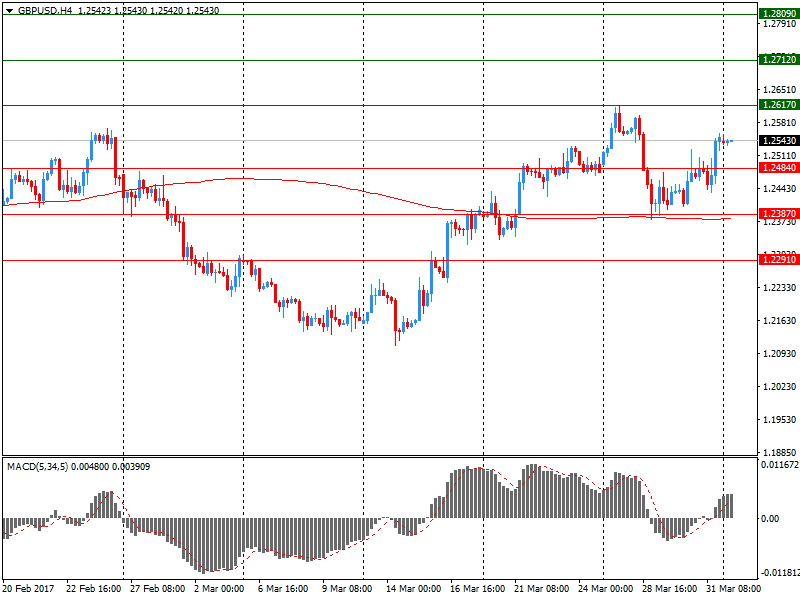Select the MACD 0.00 scale value

click(770, 518)
